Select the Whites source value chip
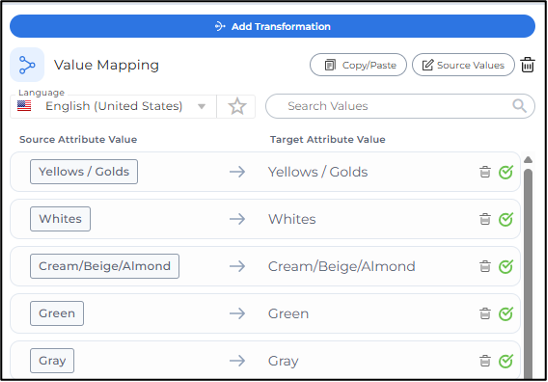The image size is (548, 382). pyautogui.click(x=60, y=219)
